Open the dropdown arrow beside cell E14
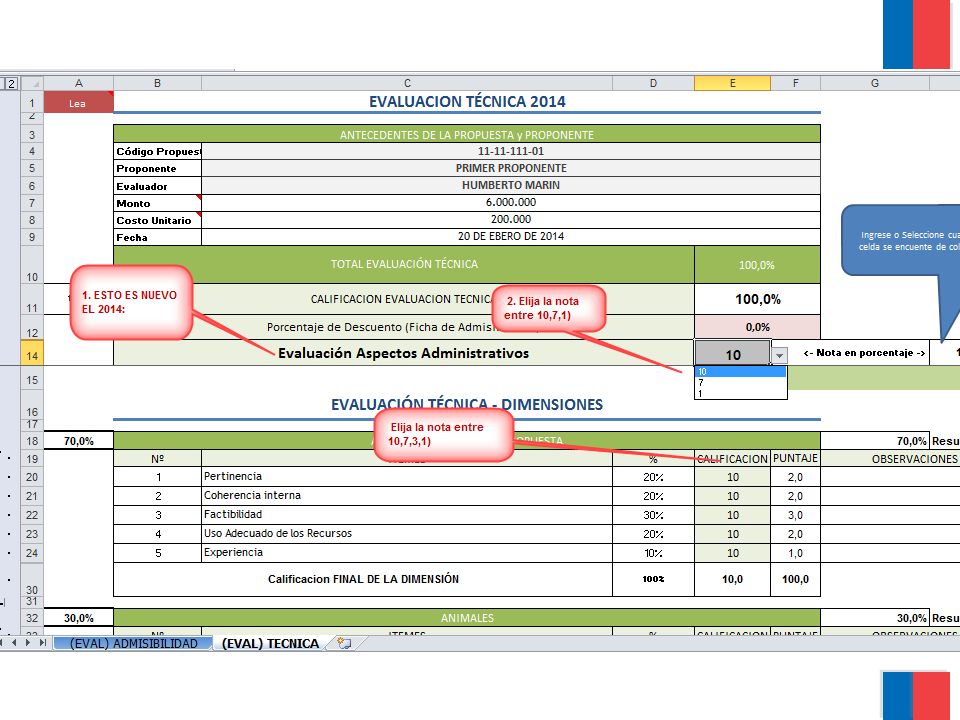960x720 pixels. [779, 355]
